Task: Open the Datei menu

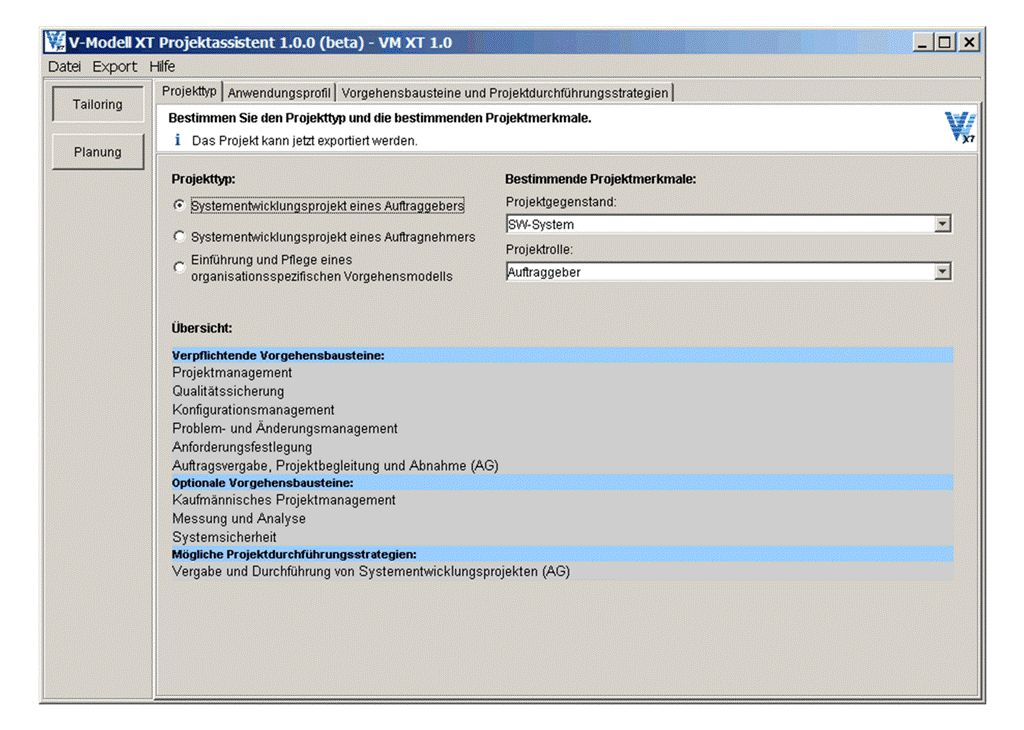Action: pos(64,67)
